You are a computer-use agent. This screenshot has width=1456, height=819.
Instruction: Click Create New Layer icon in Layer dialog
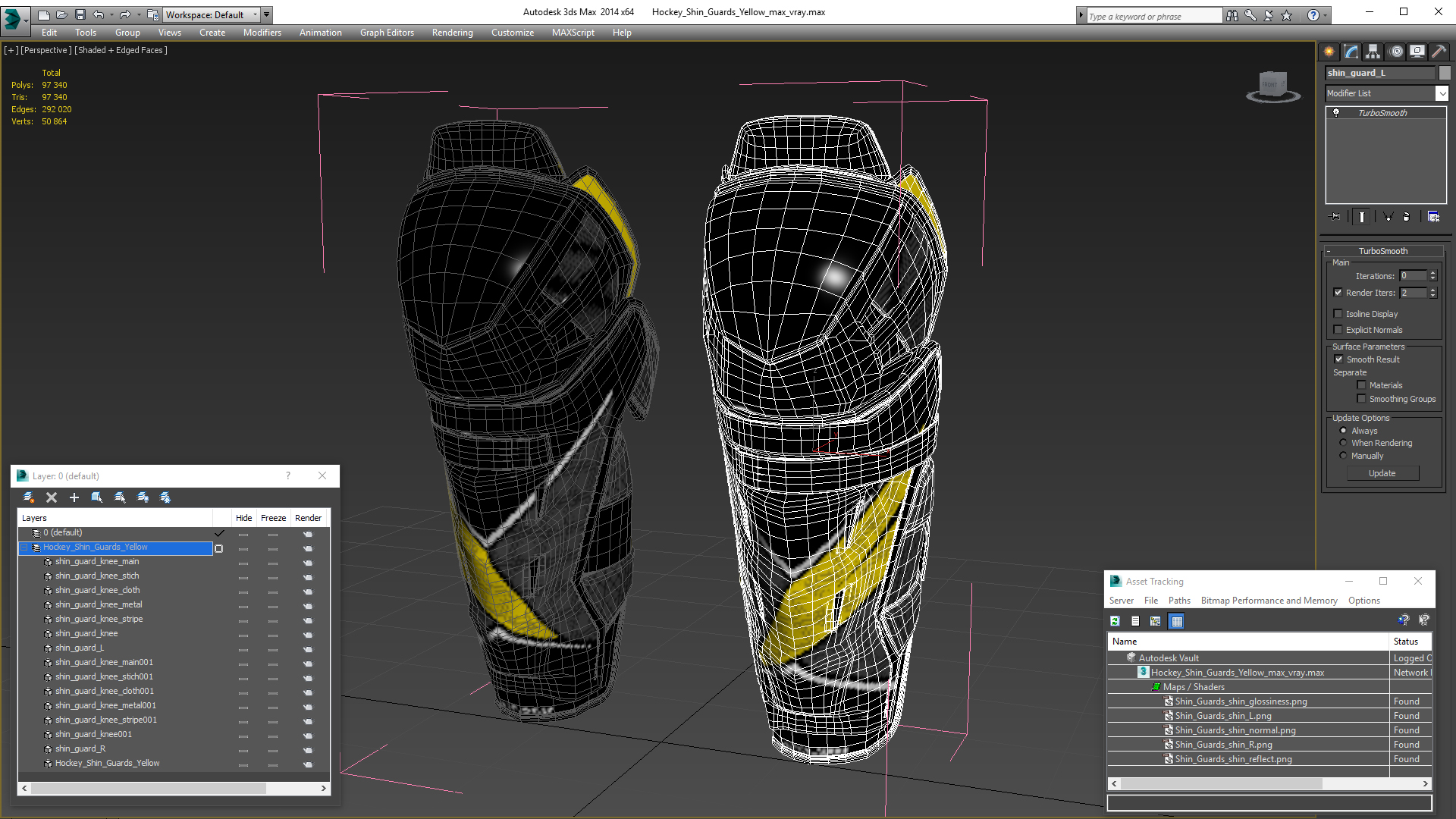(x=29, y=497)
